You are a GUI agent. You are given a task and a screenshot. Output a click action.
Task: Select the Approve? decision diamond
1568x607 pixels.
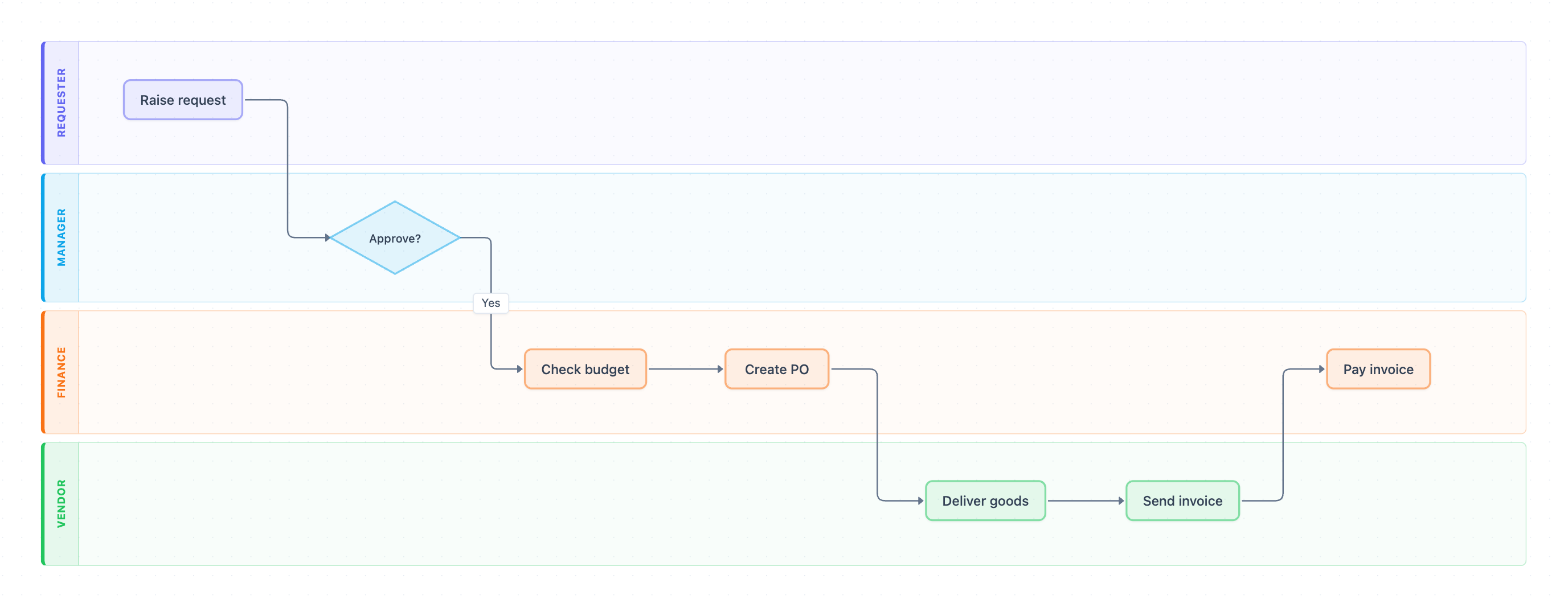click(395, 238)
